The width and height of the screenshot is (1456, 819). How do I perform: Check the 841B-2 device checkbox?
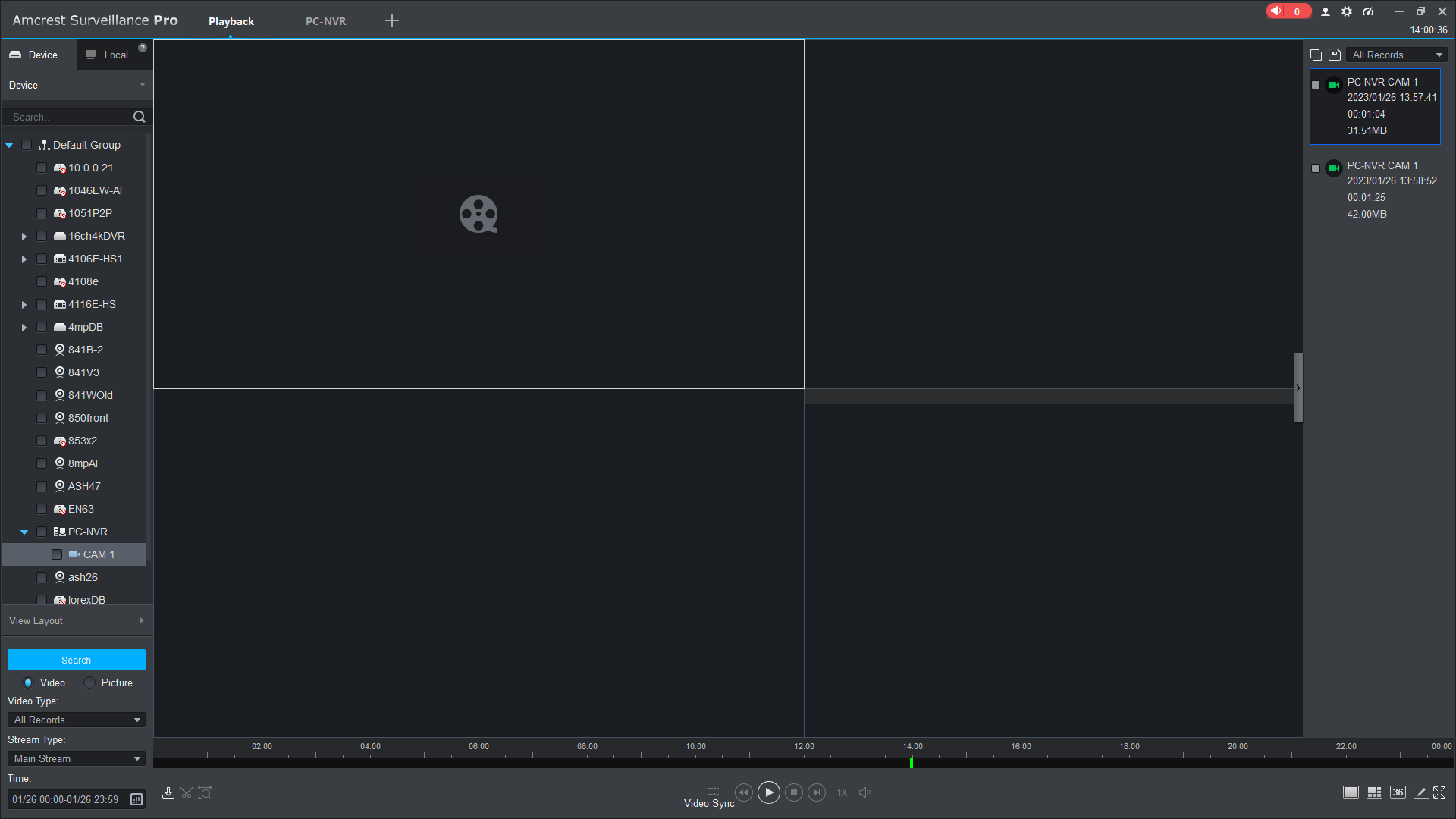point(42,350)
